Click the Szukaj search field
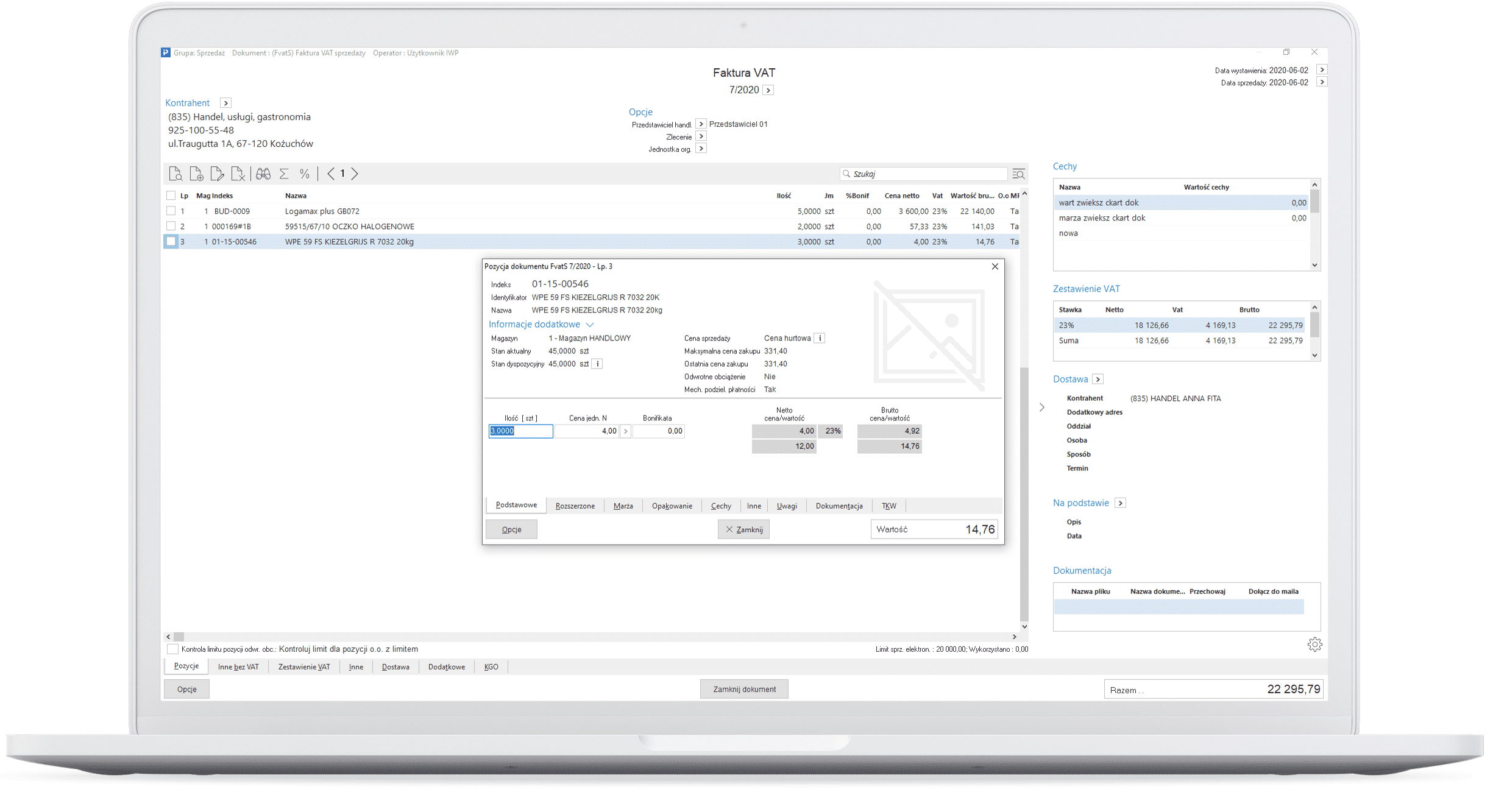Viewport: 1493px width, 812px height. 924,174
